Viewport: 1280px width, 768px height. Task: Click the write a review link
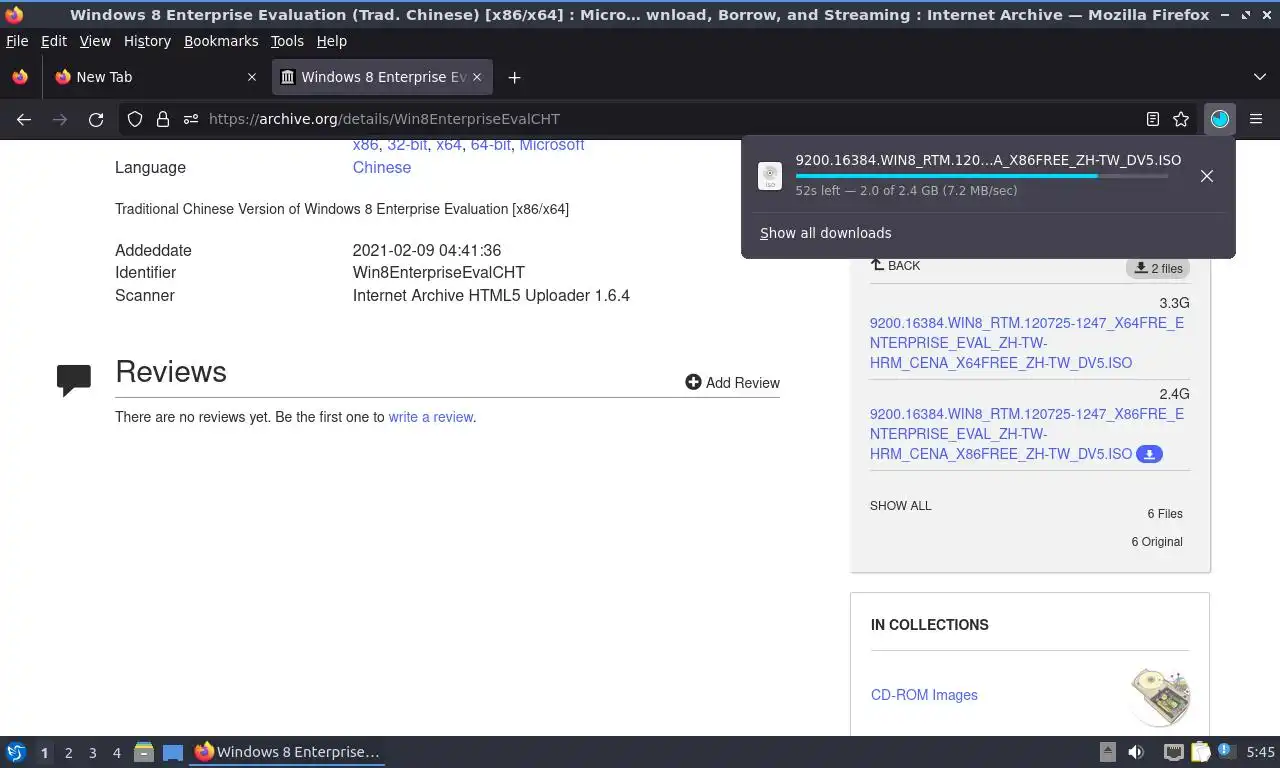tap(430, 417)
